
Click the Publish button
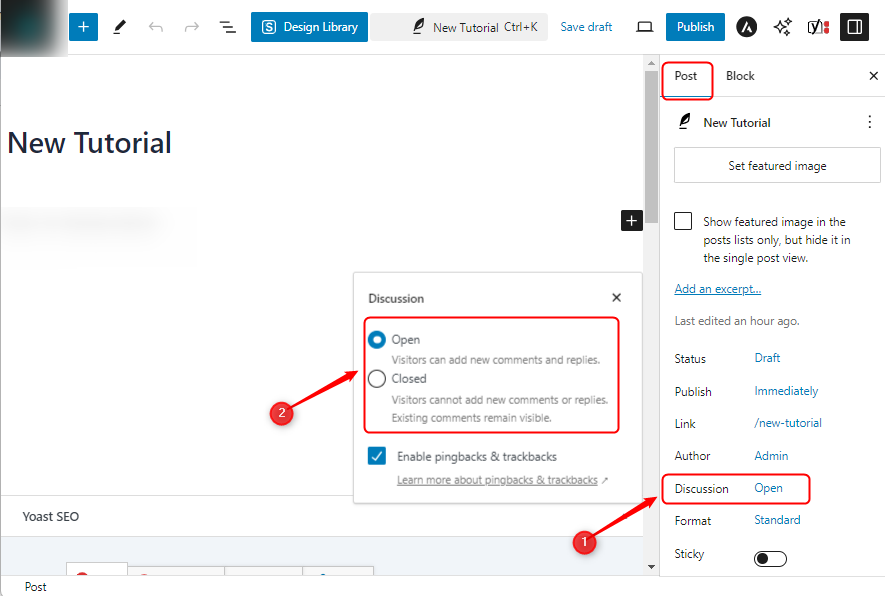695,27
